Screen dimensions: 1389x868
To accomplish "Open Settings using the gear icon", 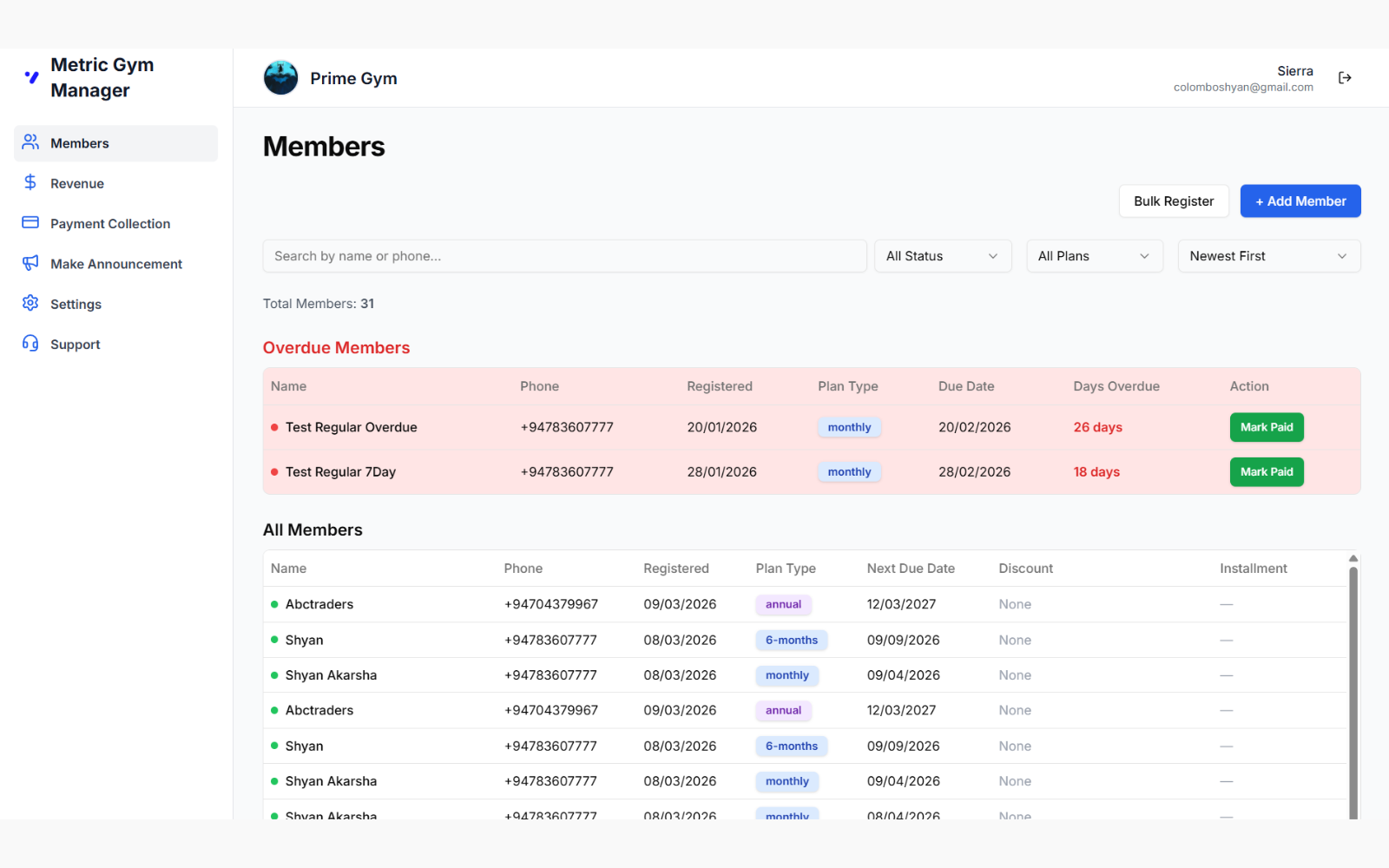I will [30, 303].
